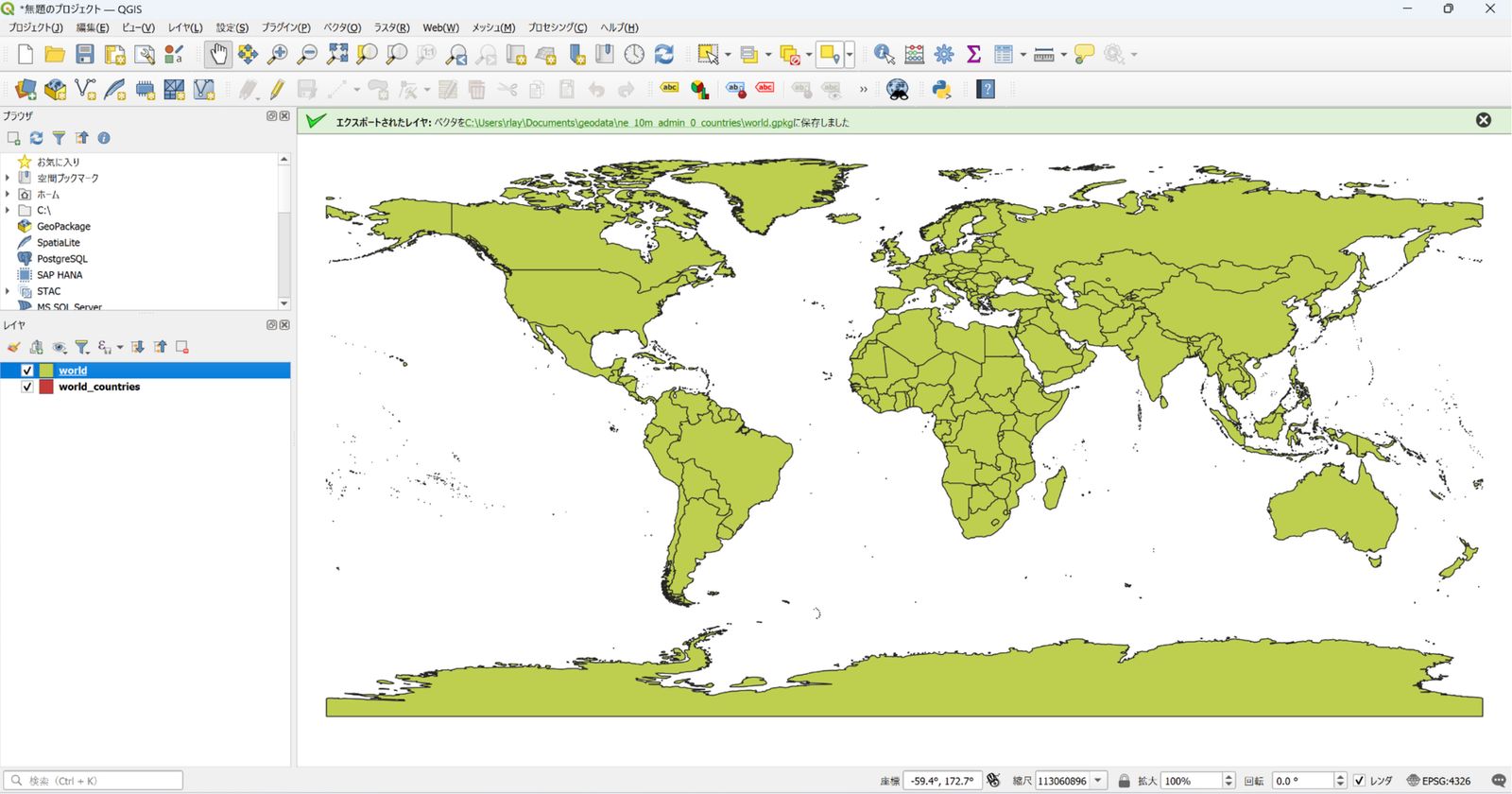The width and height of the screenshot is (1512, 794).
Task: Click the EPSG:4326 CRS button
Action: [x=1438, y=781]
